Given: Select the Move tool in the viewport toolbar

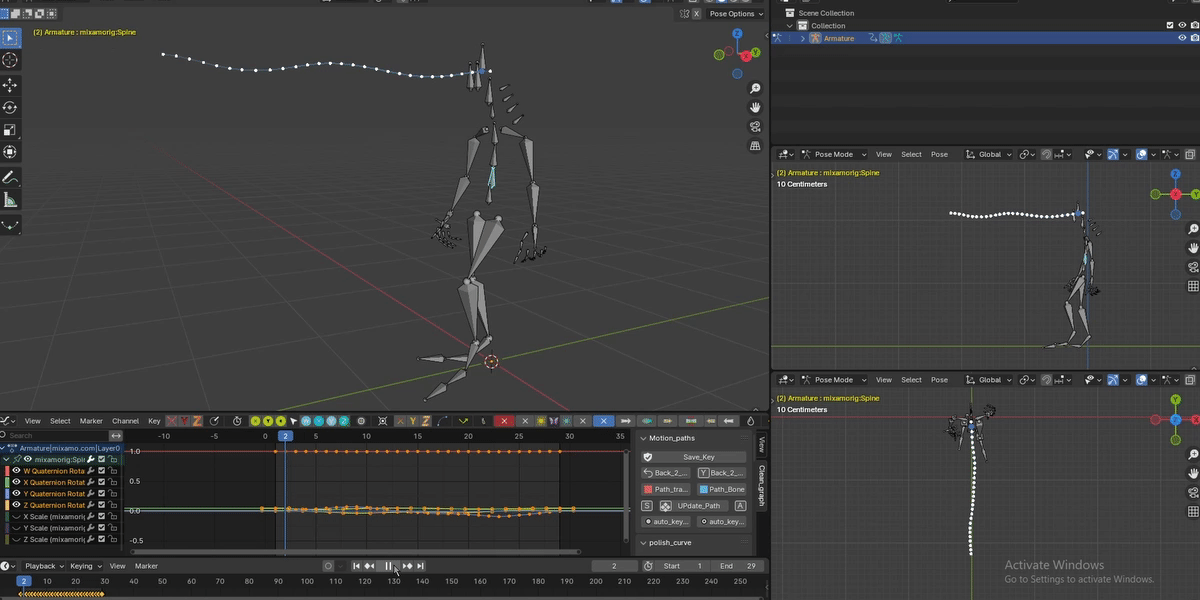Looking at the screenshot, I should tap(10, 85).
